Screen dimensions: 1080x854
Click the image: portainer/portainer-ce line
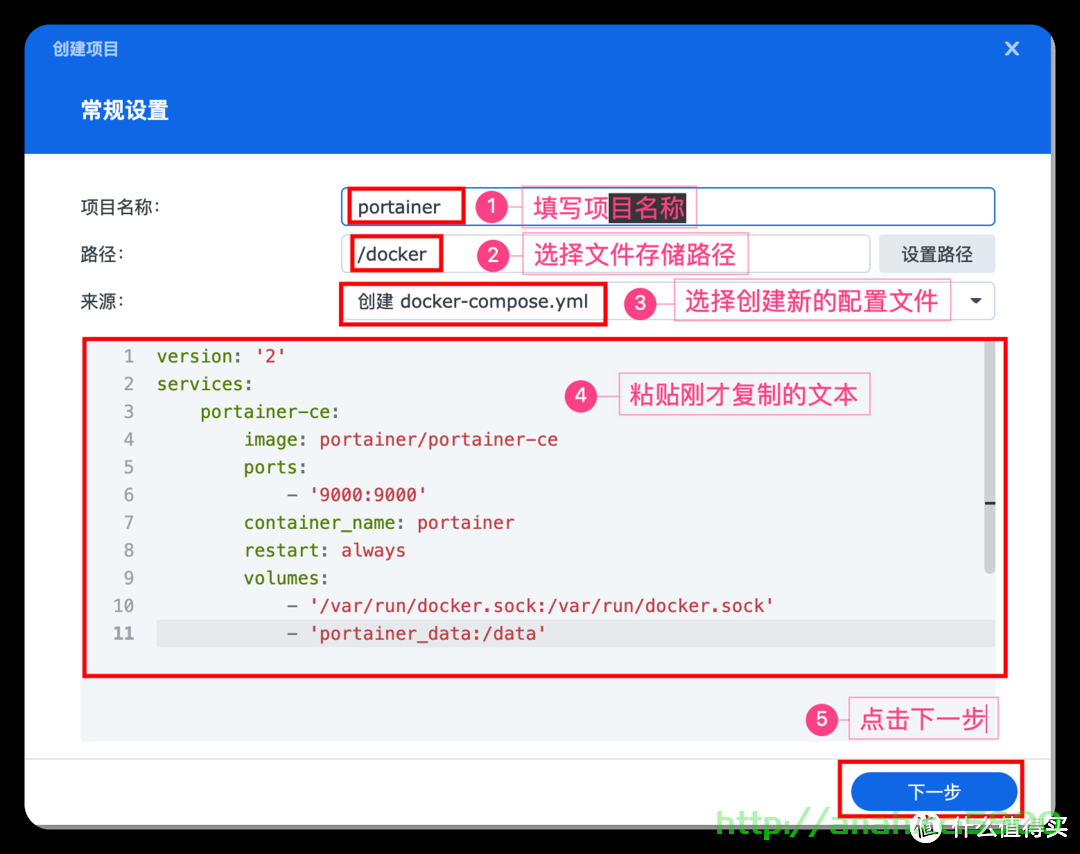(x=400, y=439)
